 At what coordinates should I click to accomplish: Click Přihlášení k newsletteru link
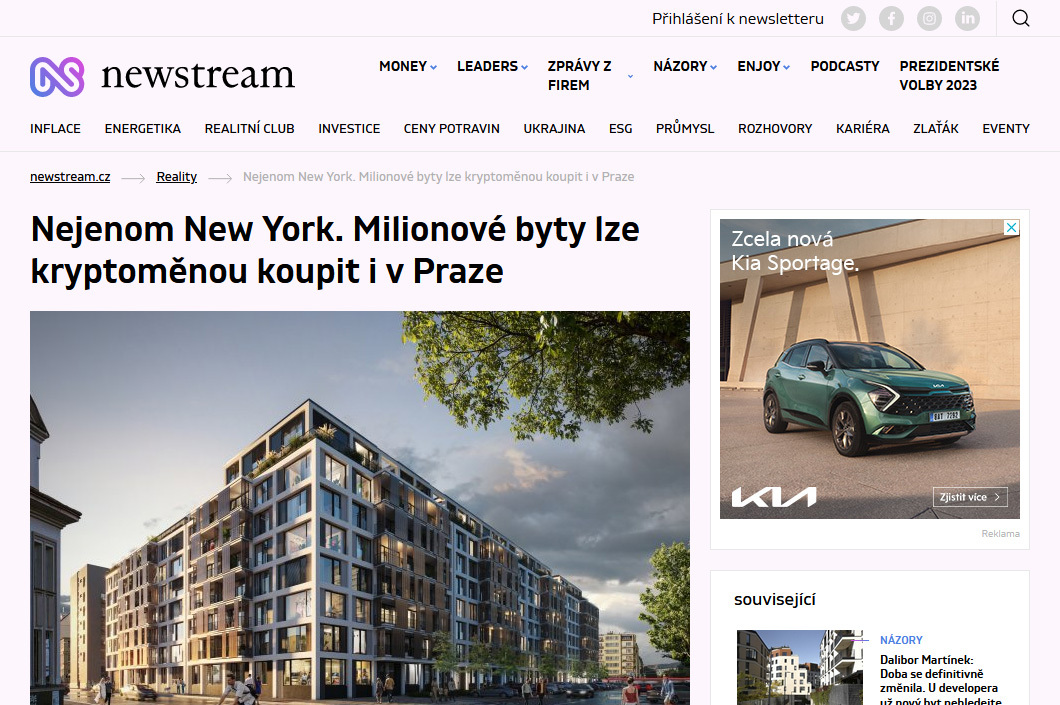click(738, 19)
